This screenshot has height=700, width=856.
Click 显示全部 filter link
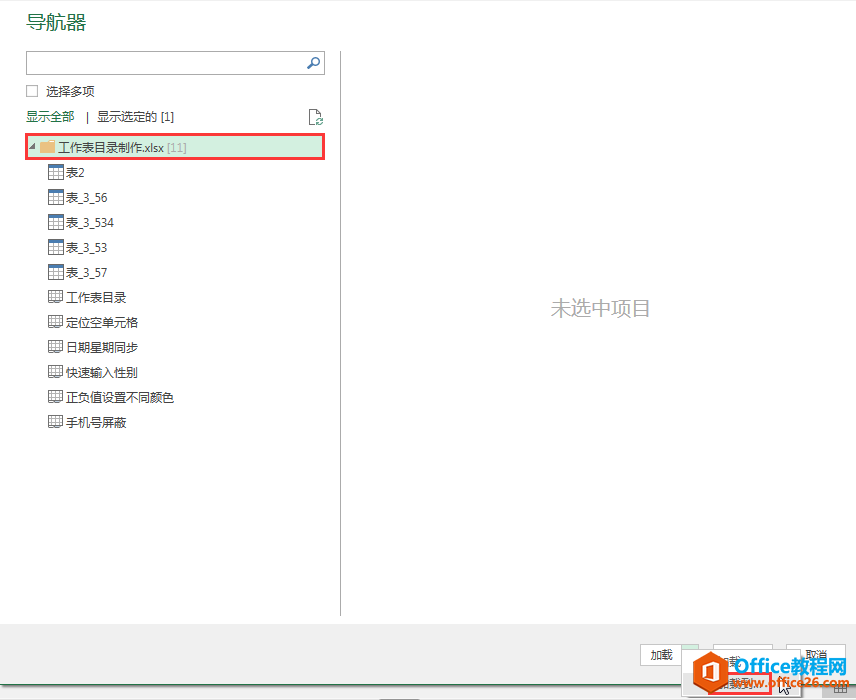point(50,116)
